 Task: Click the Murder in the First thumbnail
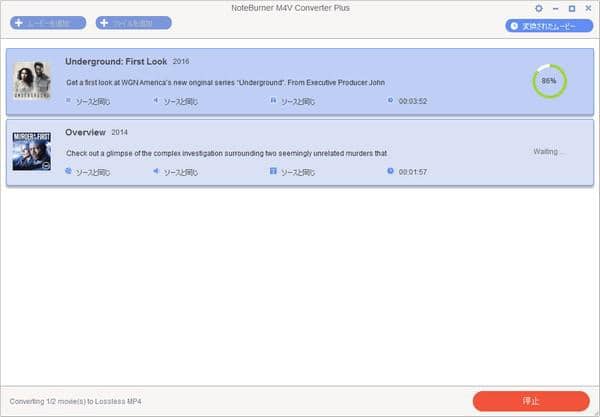32,152
